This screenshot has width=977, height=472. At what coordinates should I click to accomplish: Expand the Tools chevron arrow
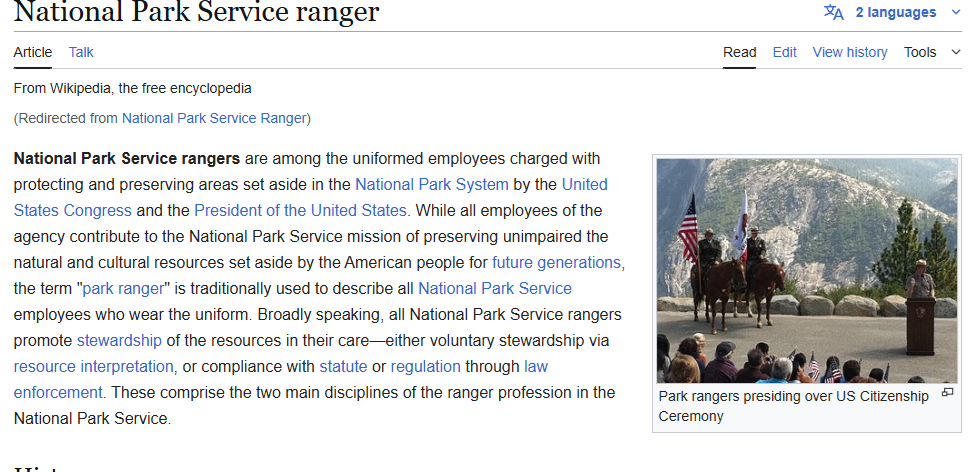(x=956, y=52)
